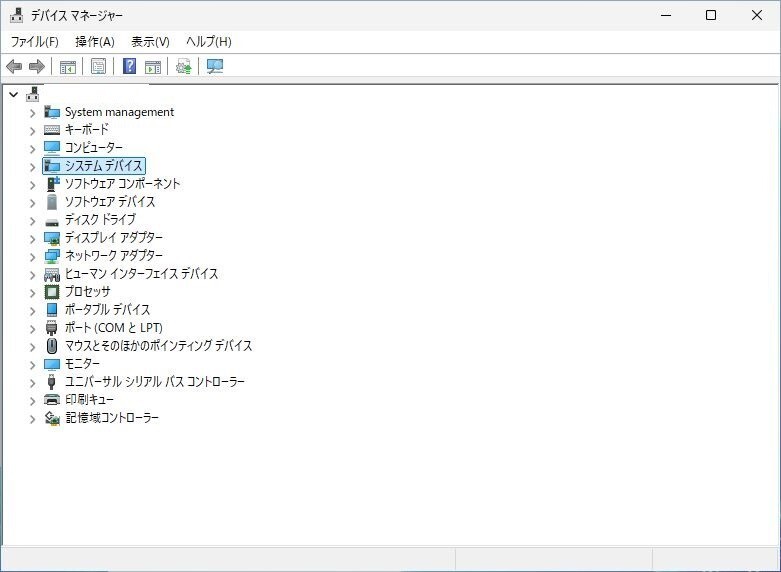This screenshot has width=781, height=572.
Task: Close the デバイス マネージャー window
Action: [x=757, y=15]
